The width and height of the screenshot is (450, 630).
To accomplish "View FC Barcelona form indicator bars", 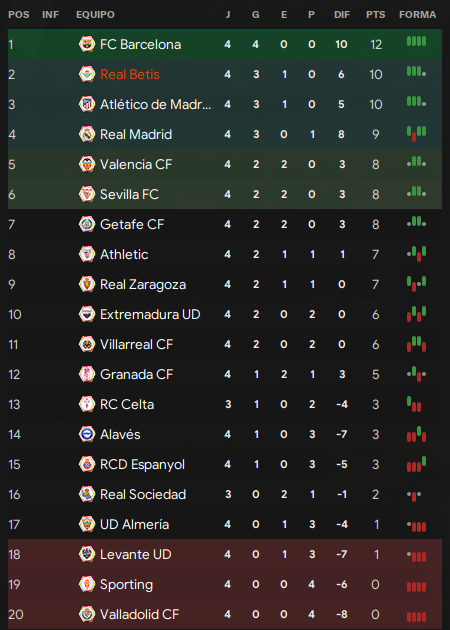I will [x=416, y=41].
